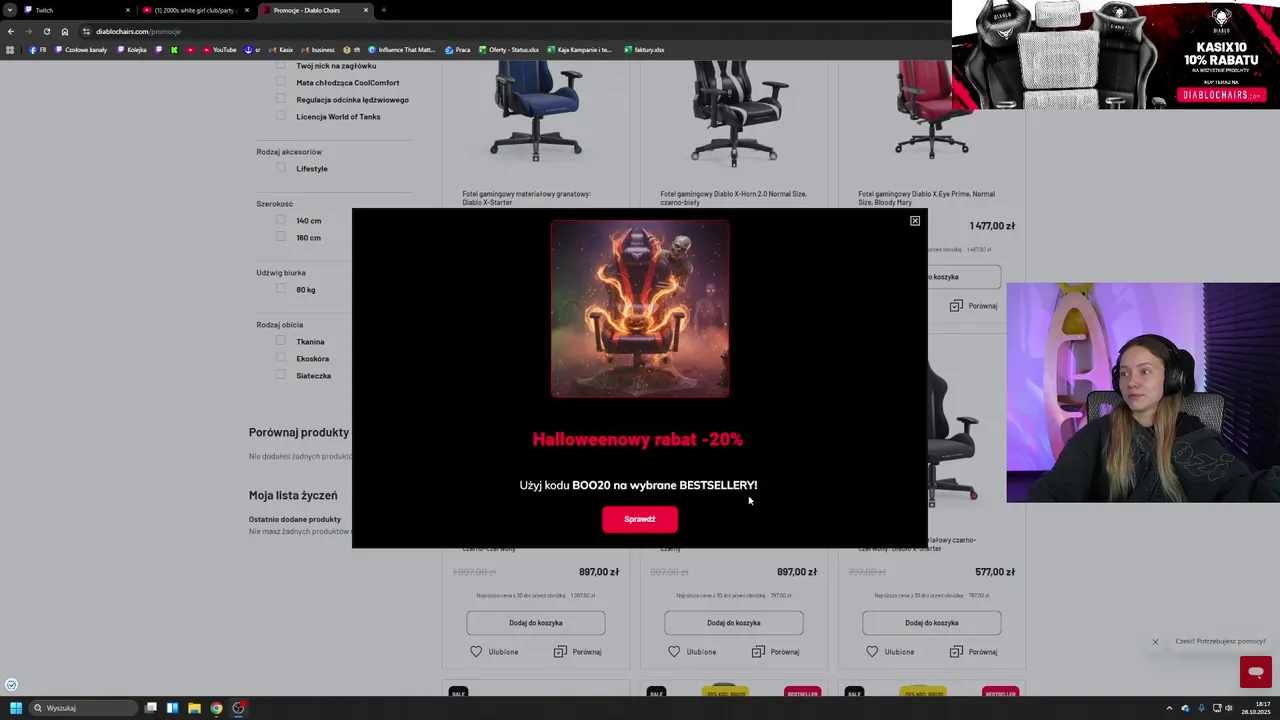The width and height of the screenshot is (1280, 720).
Task: Check the 160 cm width filter
Action: point(281,237)
